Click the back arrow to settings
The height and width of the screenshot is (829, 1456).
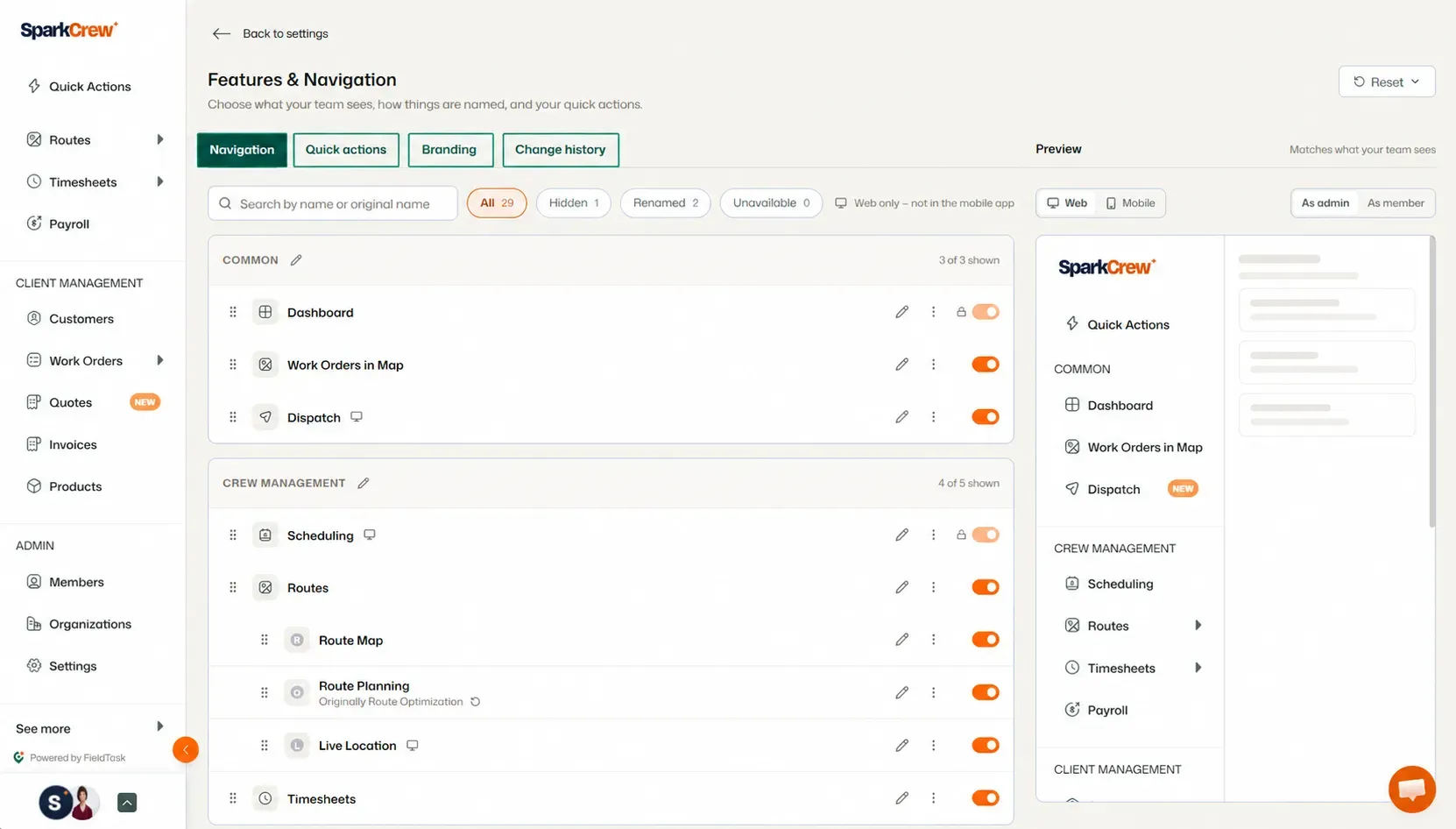221,33
